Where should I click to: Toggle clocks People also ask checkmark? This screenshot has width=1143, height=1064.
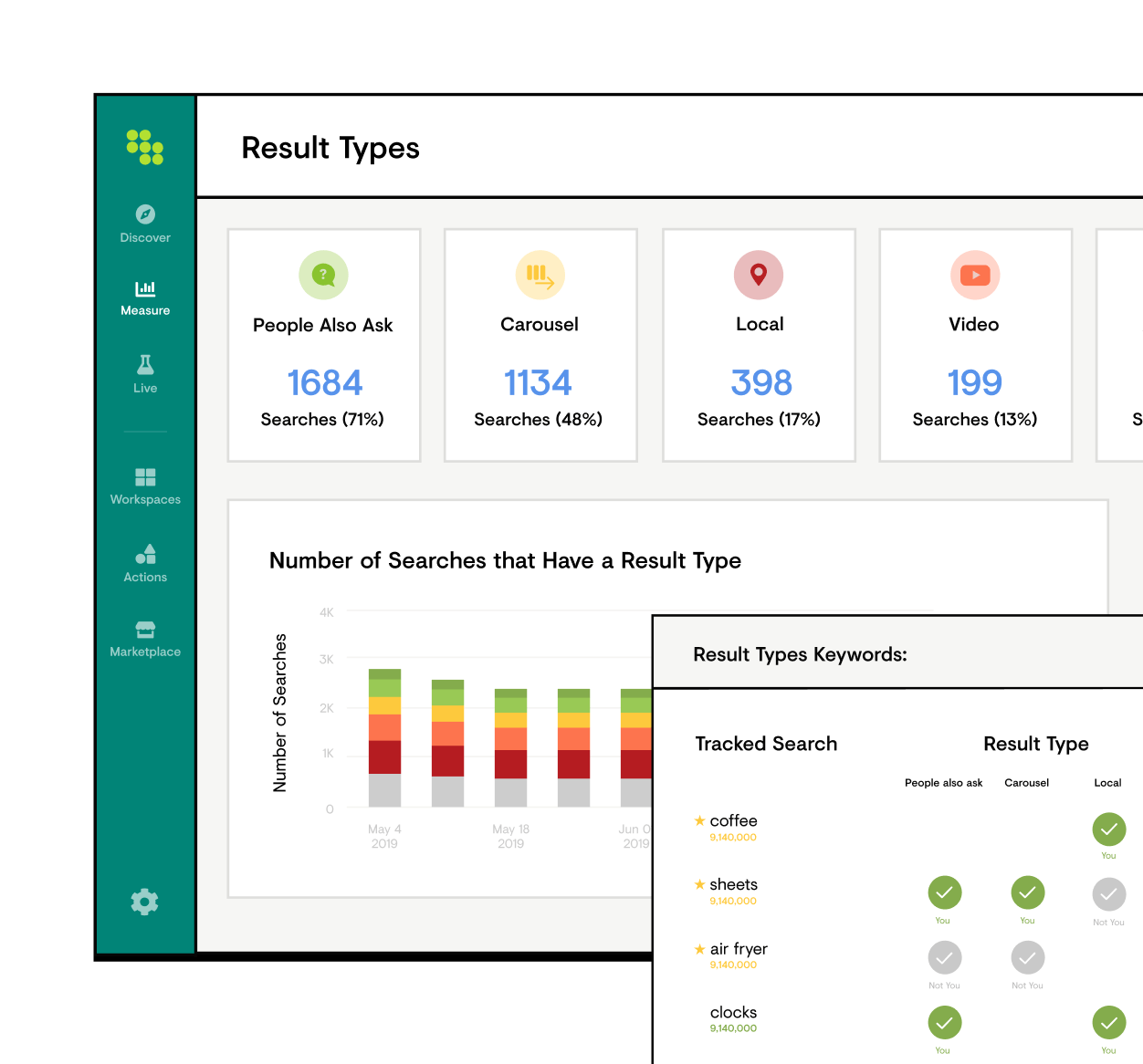945,1023
